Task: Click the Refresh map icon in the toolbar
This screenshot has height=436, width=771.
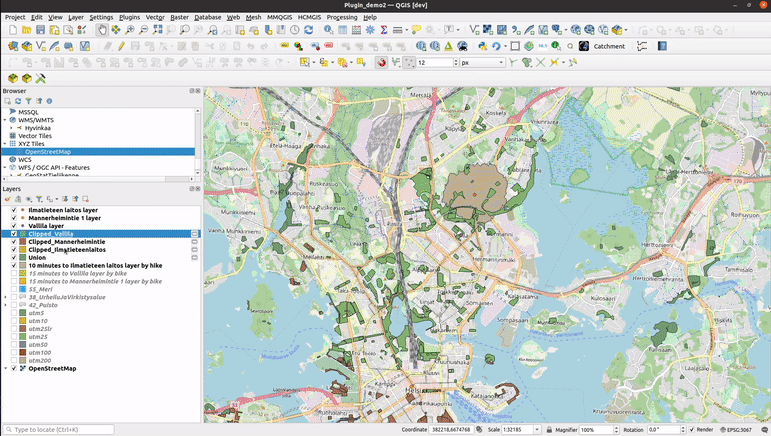Action: coord(308,30)
